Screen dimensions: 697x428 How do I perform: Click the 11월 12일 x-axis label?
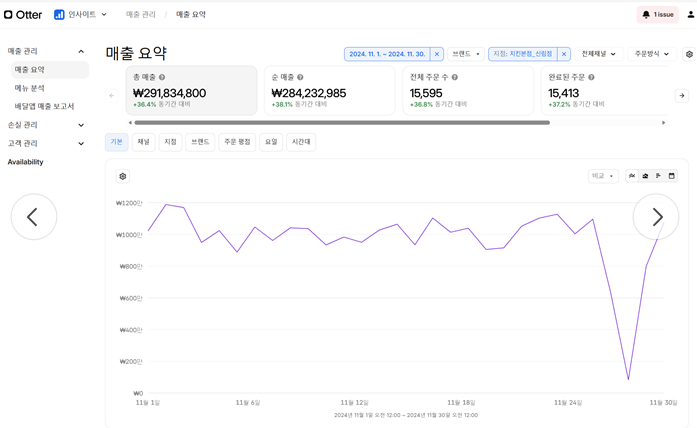[355, 403]
